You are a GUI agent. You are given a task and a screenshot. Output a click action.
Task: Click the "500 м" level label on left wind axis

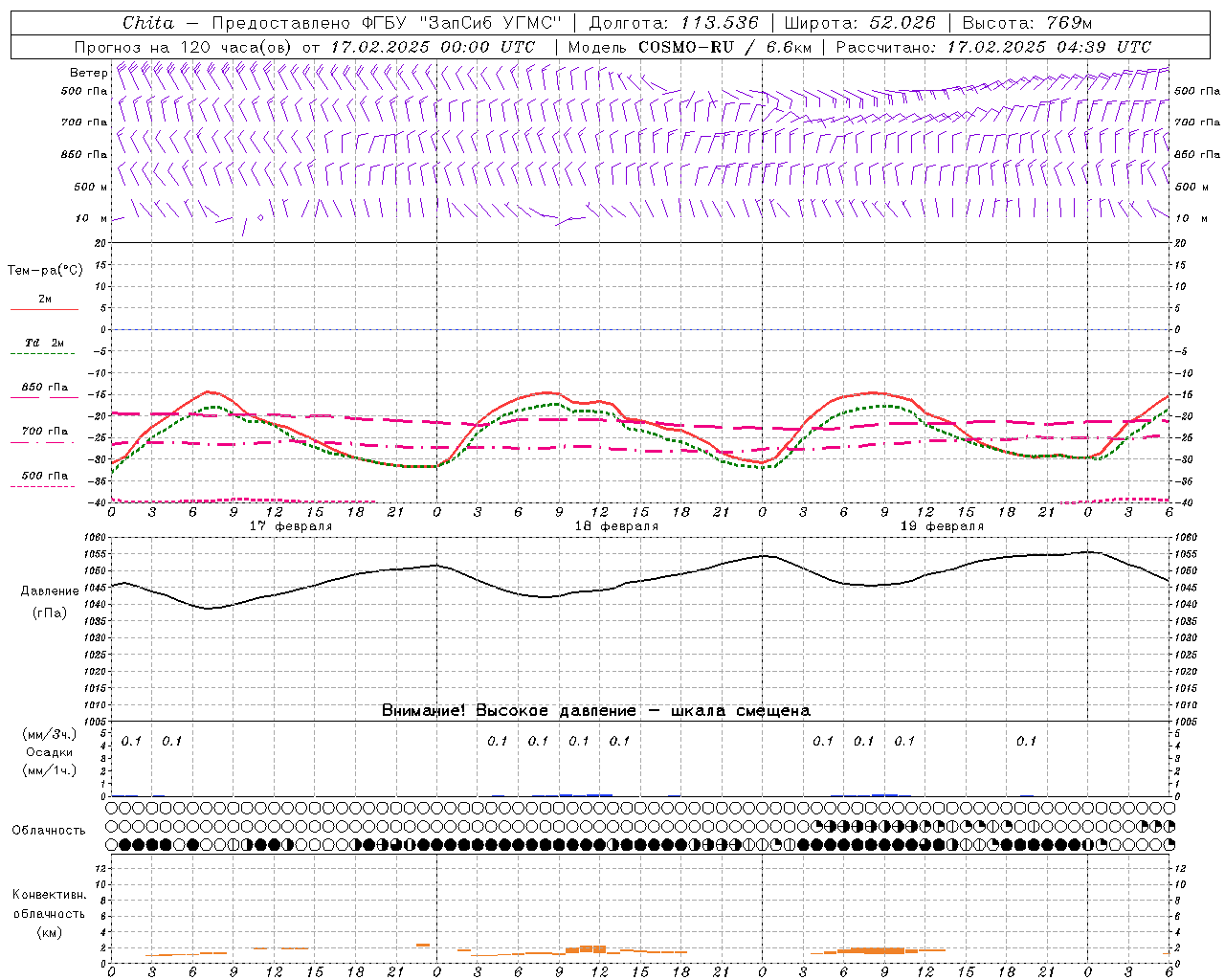91,187
